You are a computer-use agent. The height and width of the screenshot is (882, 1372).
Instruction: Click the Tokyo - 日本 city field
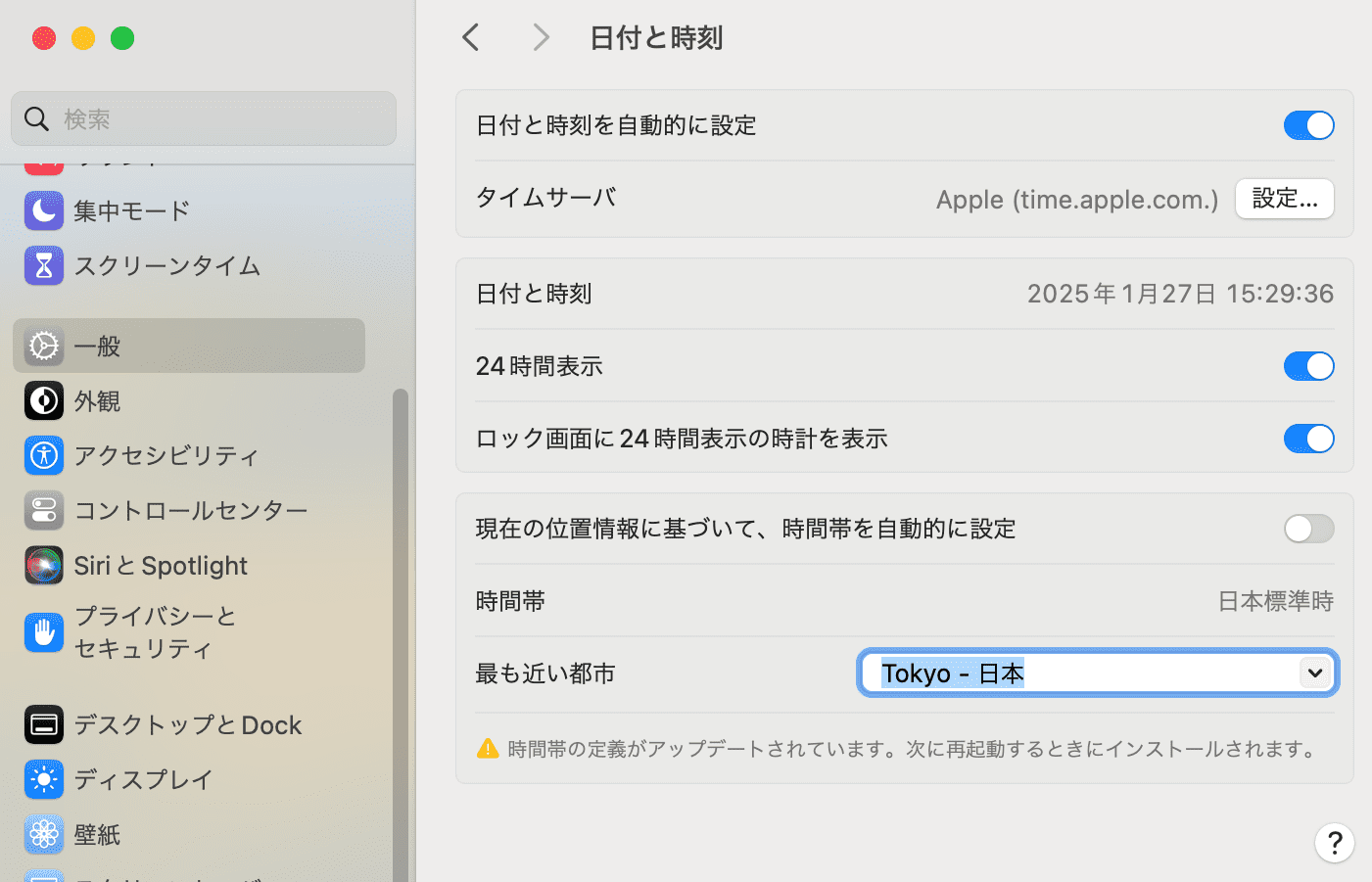pos(1098,673)
